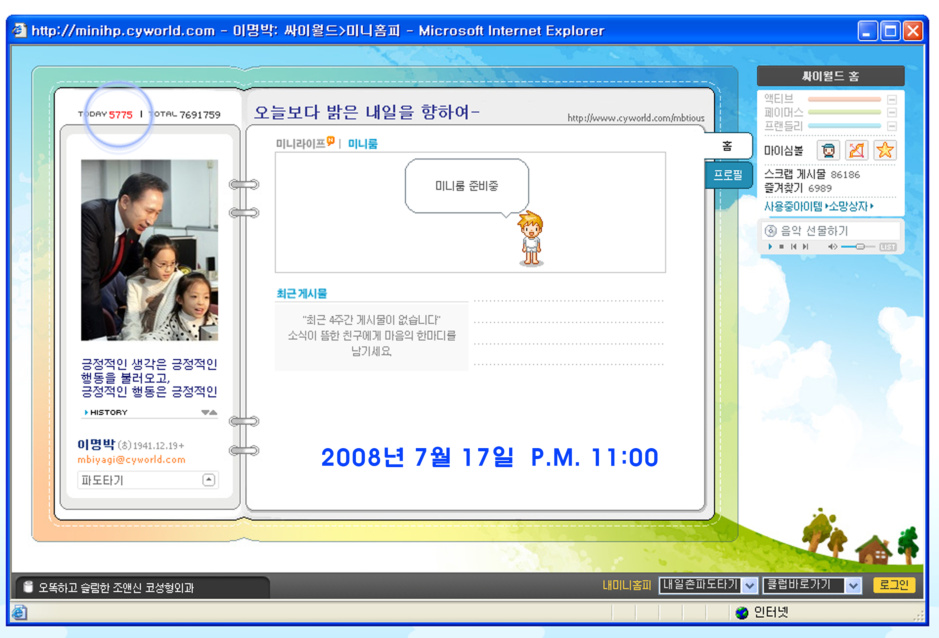Click the first My Symbol character icon
Screen dimensions: 939x638
point(828,150)
